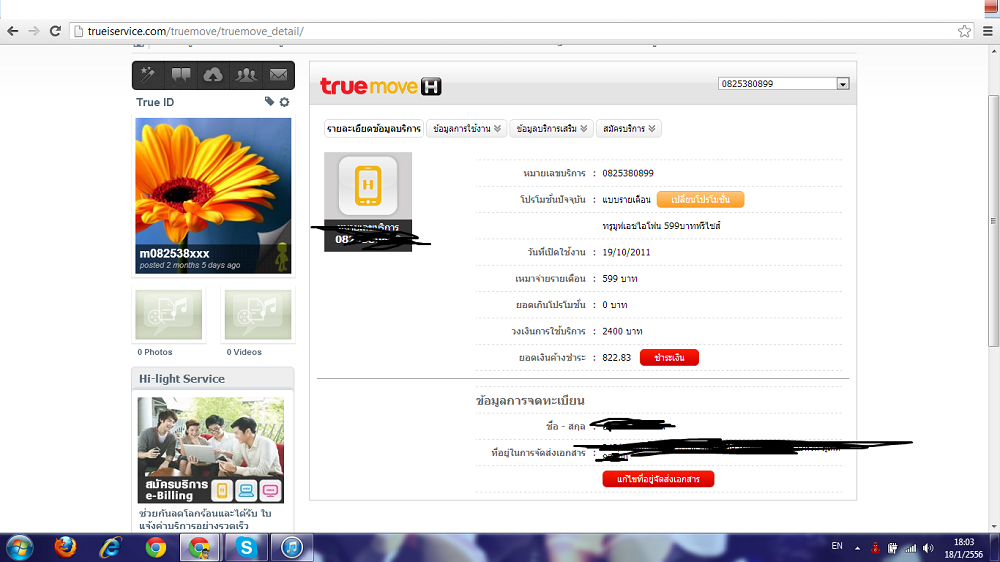Open iTunes from the taskbar

click(x=291, y=547)
